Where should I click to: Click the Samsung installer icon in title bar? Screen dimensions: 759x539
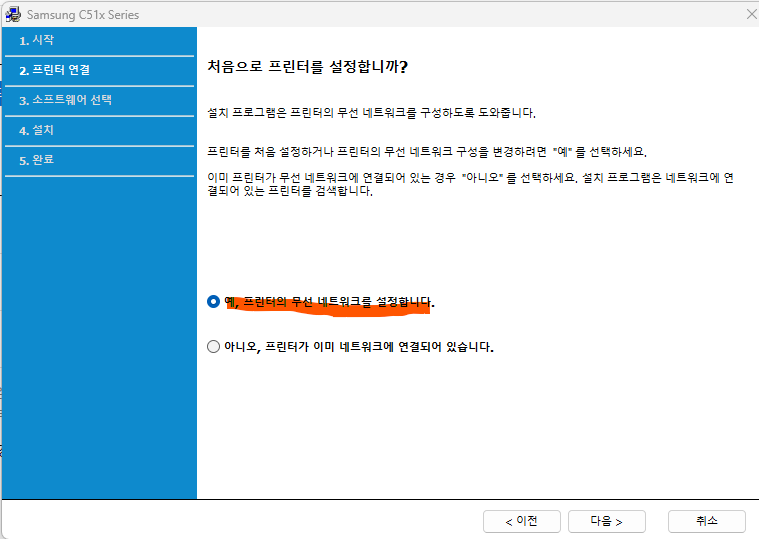tap(13, 15)
